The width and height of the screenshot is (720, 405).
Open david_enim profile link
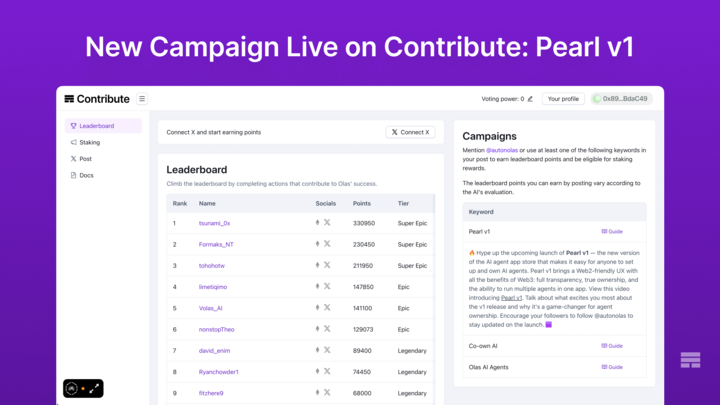pos(214,350)
